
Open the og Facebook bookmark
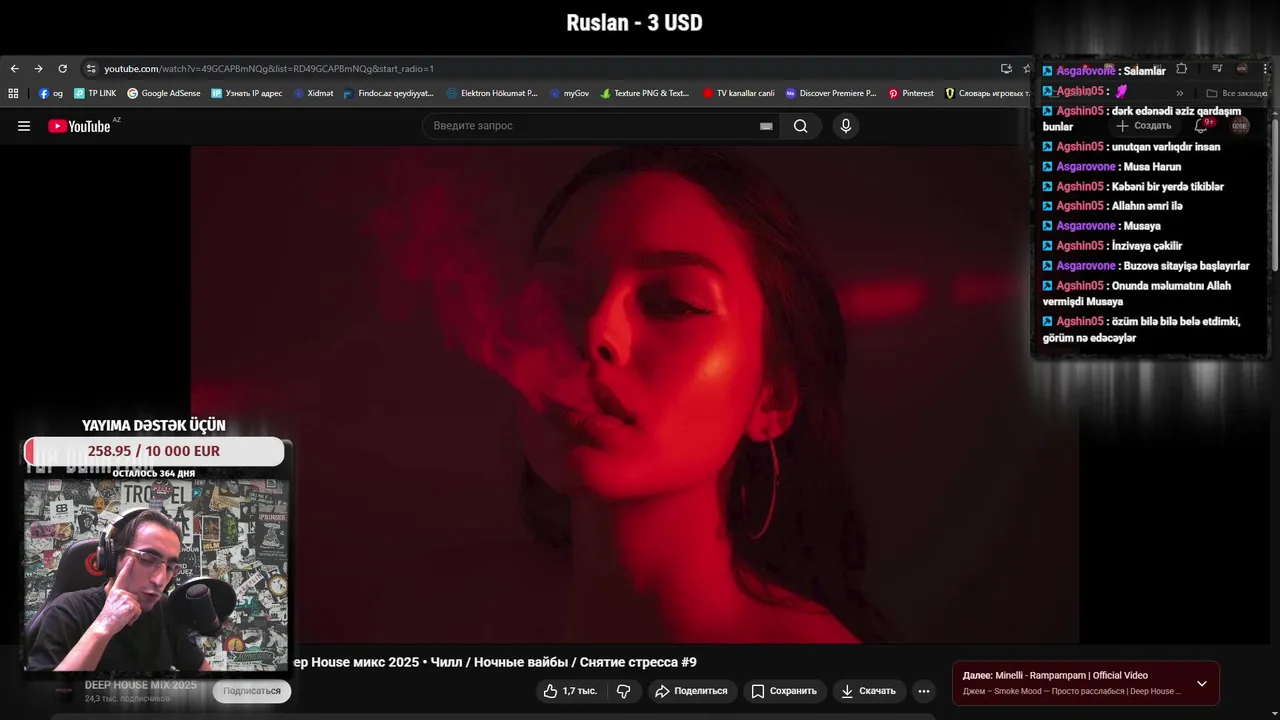[x=51, y=93]
